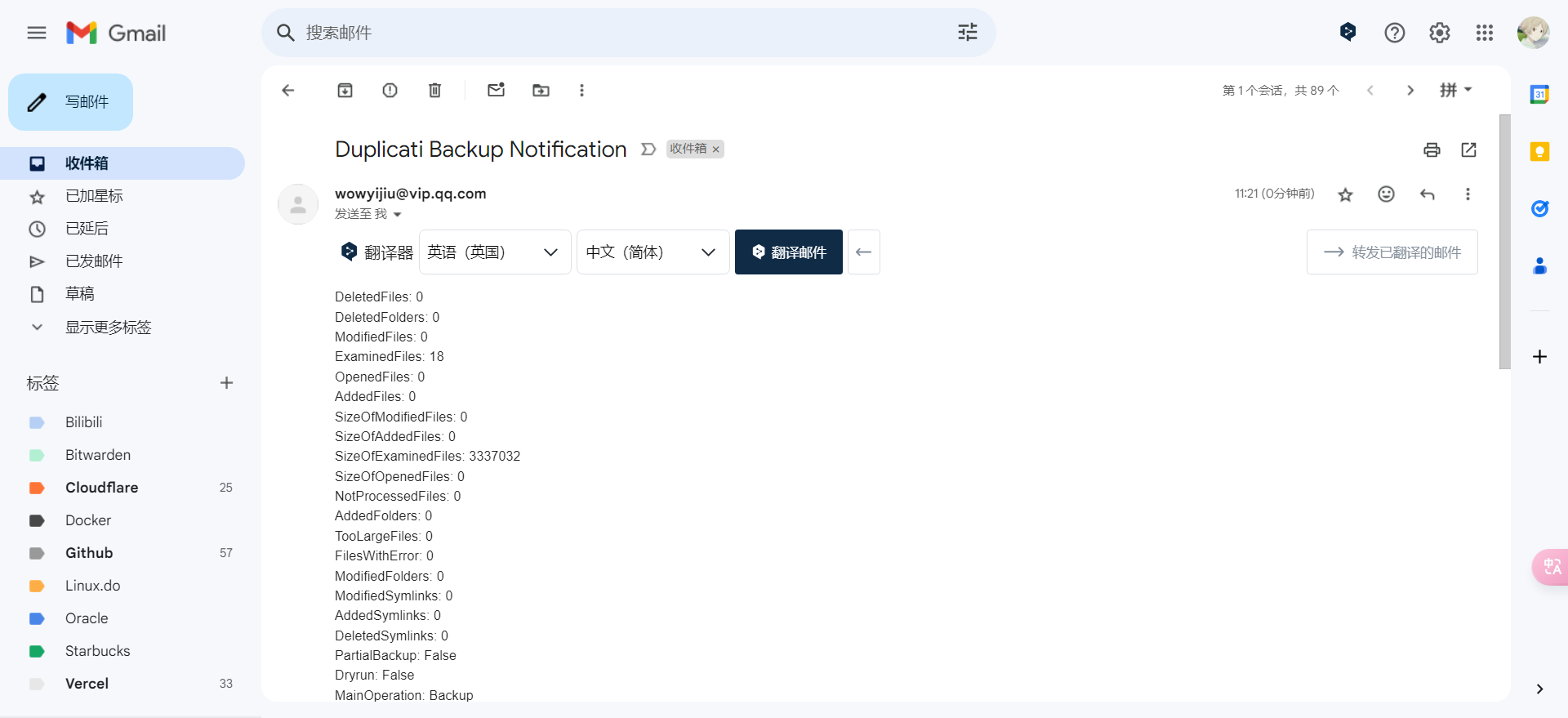Screen dimensions: 1568x718
Task: Remove the 收件箱 label tag
Action: pos(715,149)
